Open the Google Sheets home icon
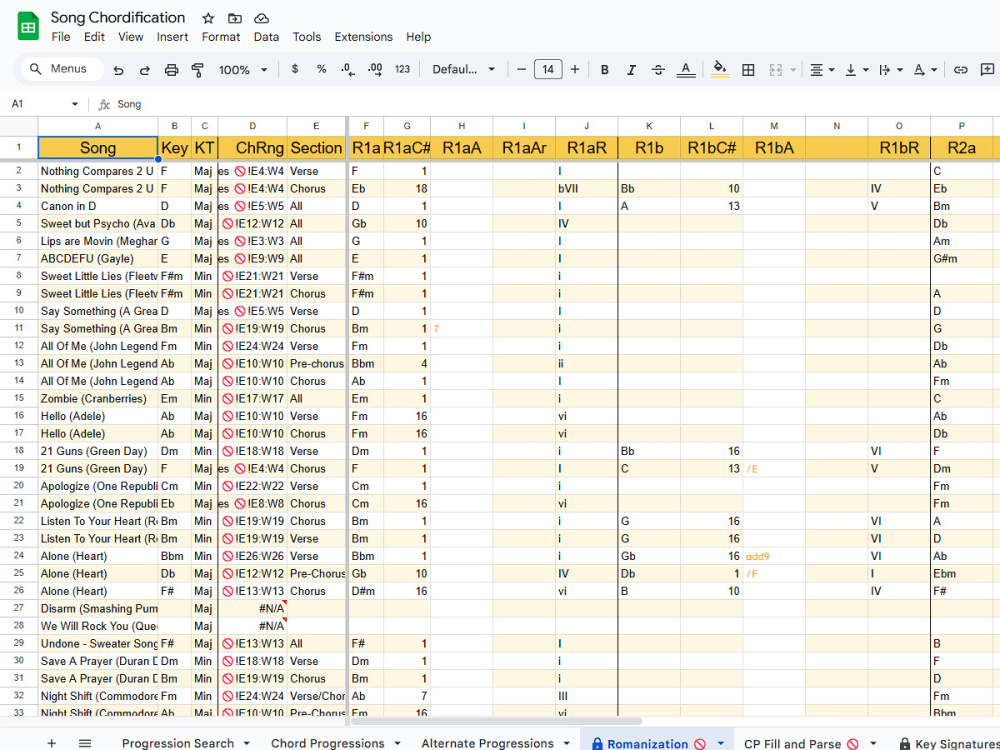The height and width of the screenshot is (750, 1000). tap(28, 27)
